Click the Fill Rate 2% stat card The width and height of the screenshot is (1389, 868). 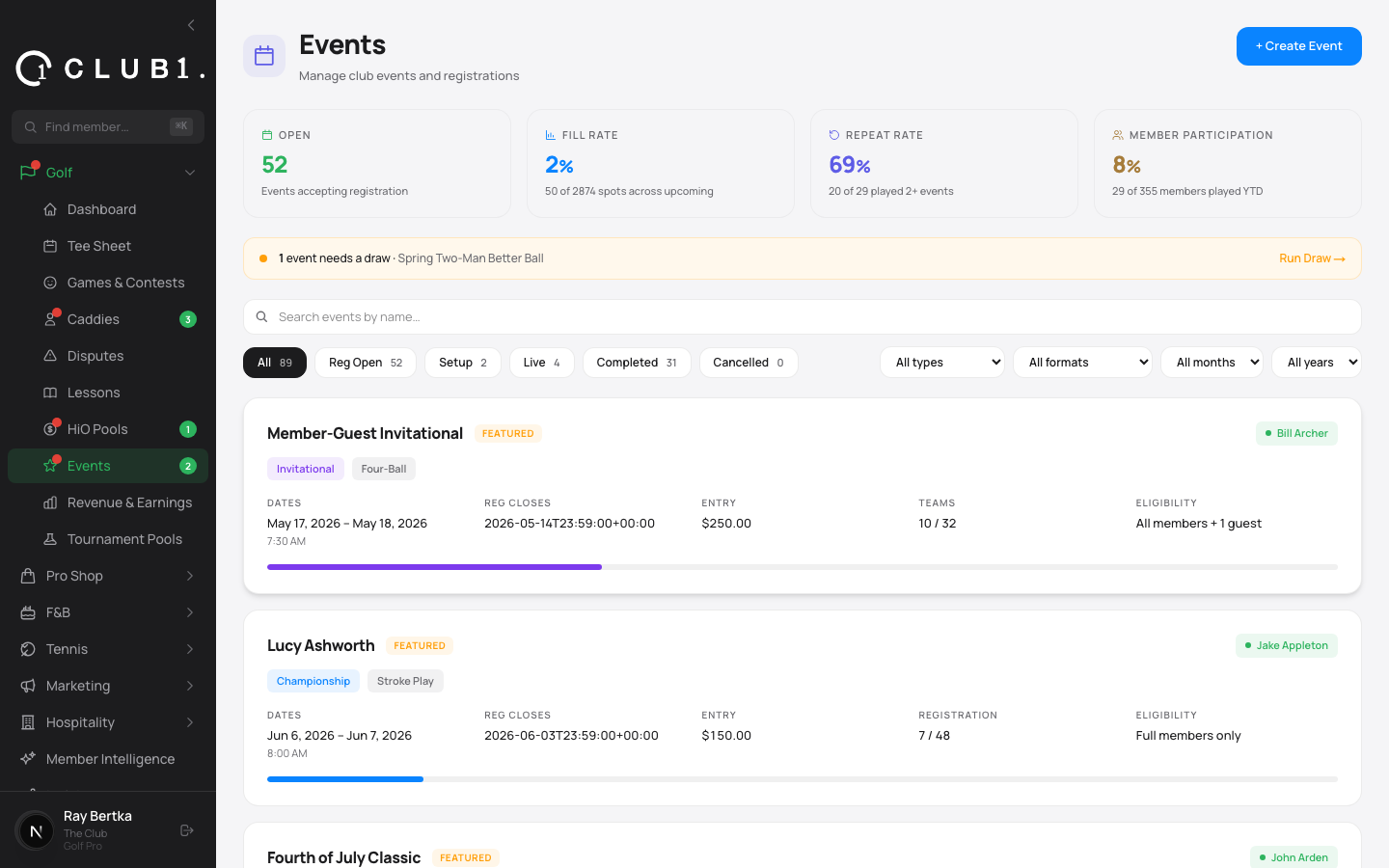(661, 163)
